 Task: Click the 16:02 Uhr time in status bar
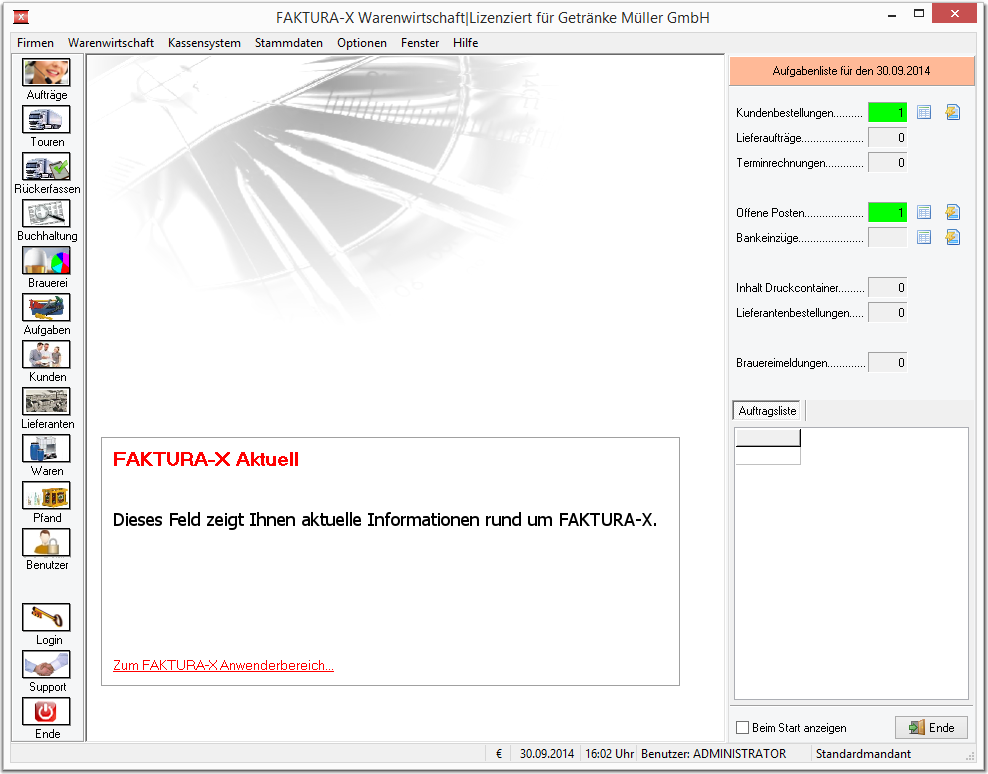coord(609,754)
